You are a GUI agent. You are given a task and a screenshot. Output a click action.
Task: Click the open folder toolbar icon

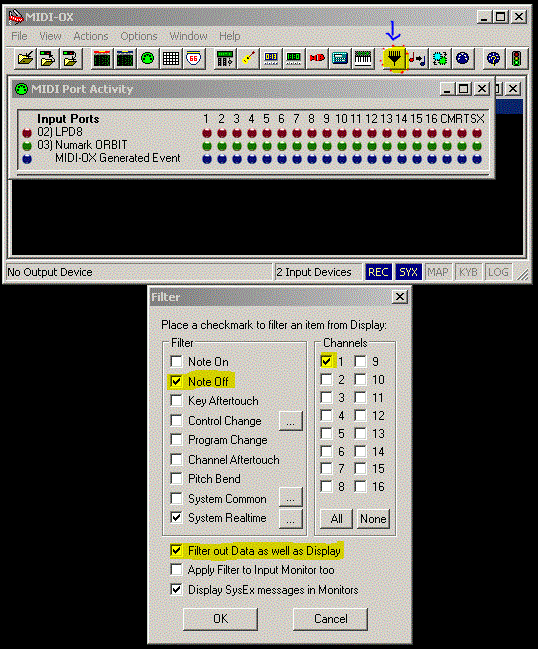26,58
